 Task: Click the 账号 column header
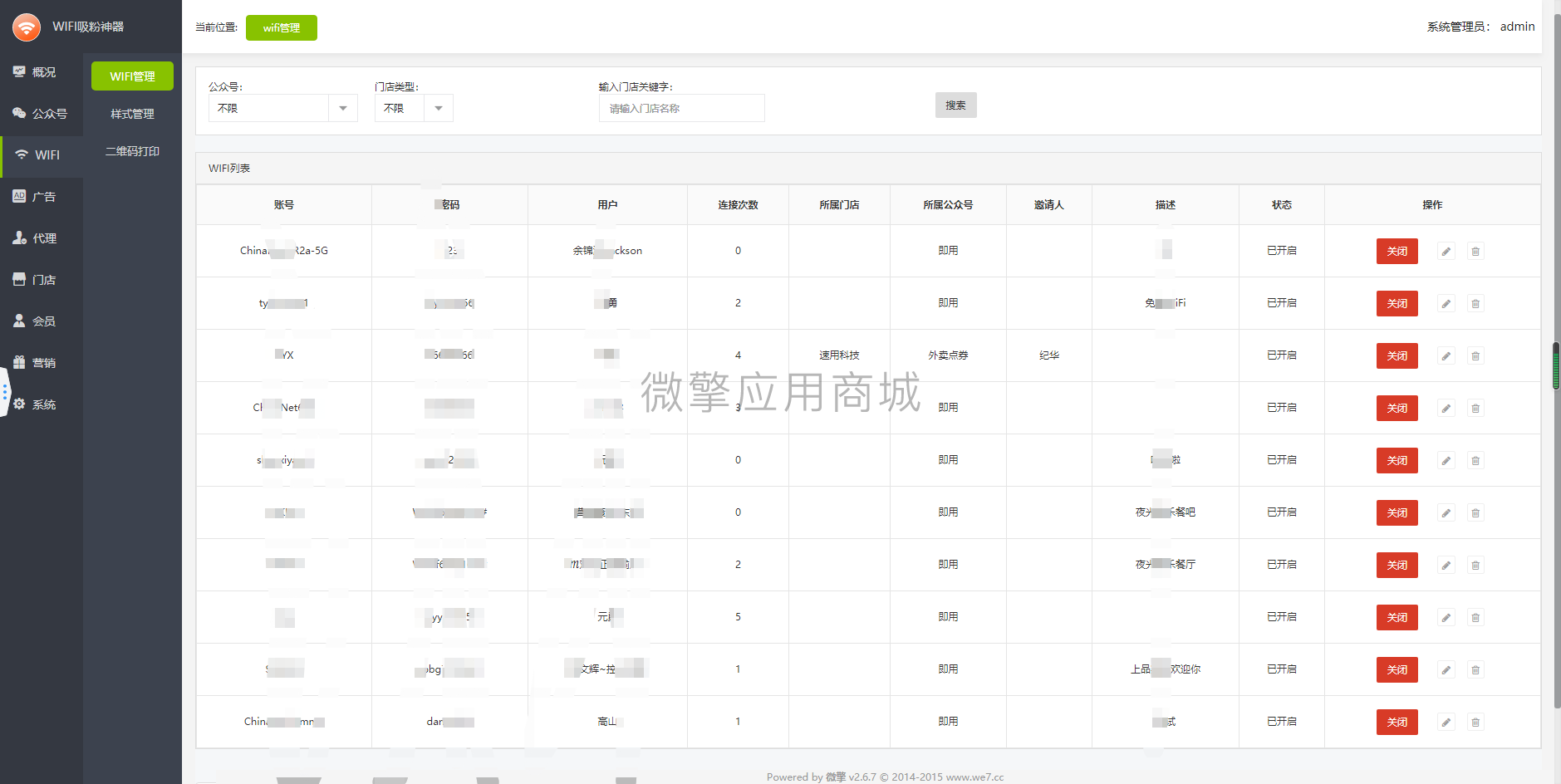[284, 204]
